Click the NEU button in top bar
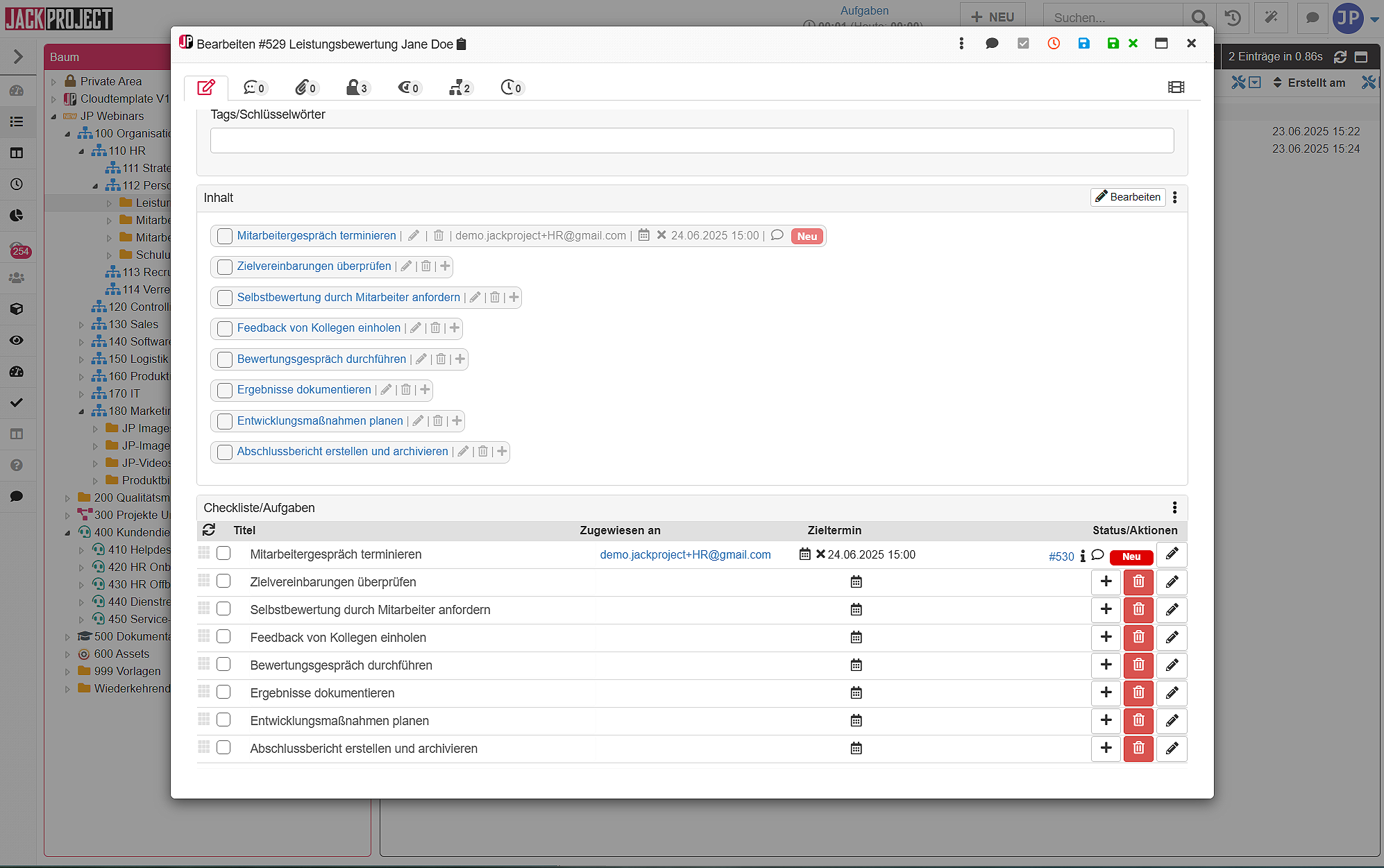 tap(993, 17)
